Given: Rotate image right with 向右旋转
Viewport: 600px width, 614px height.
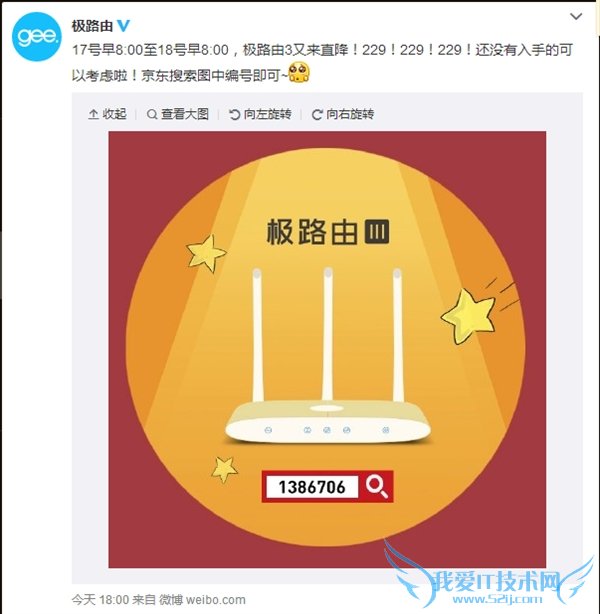Looking at the screenshot, I should click(343, 114).
